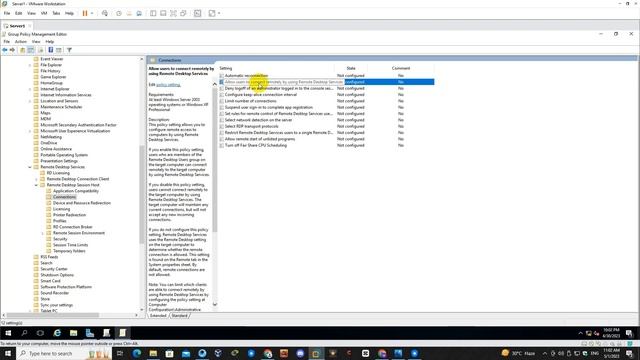
Task: Click the Connections folder in tree
Action: pos(64,197)
